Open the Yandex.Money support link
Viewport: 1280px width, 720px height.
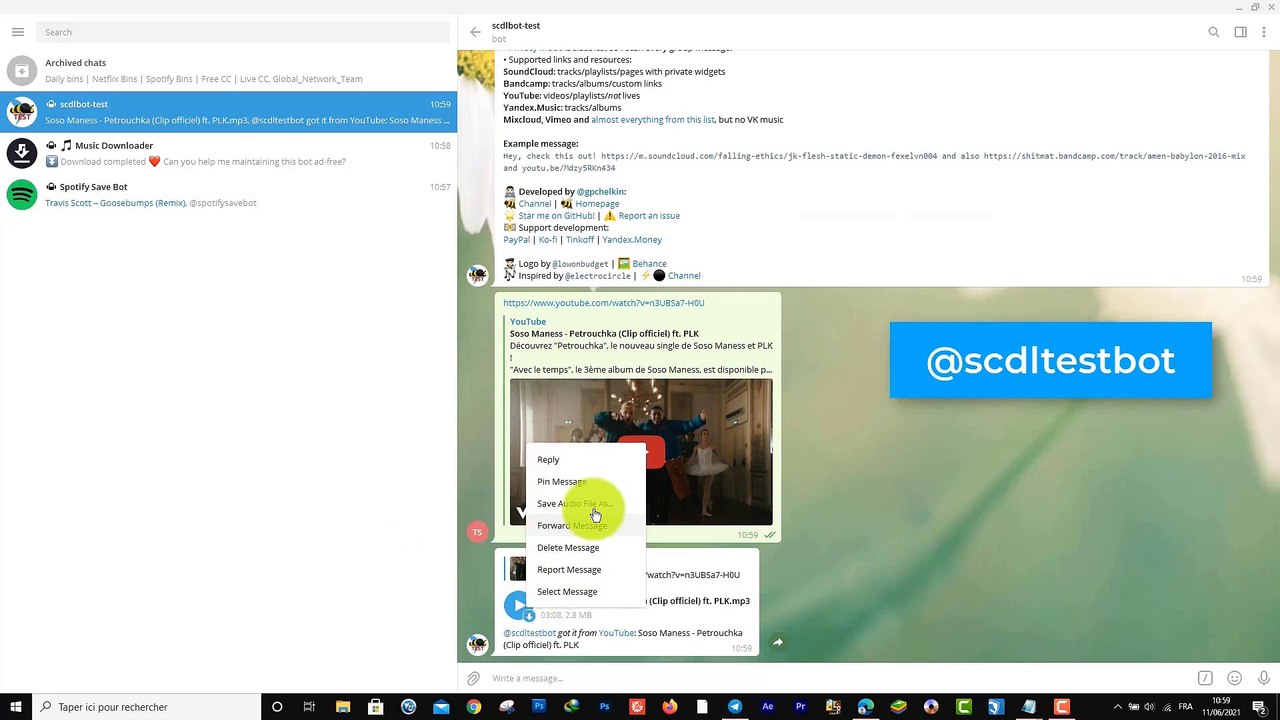click(631, 240)
